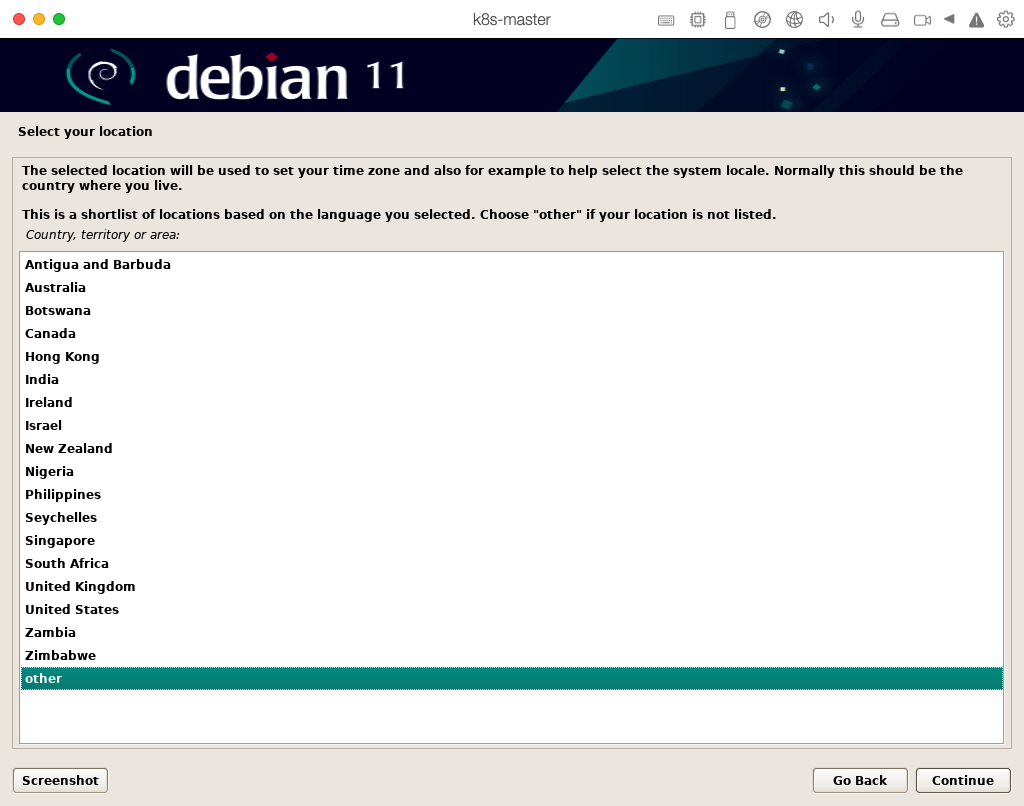
Task: Select India in the list
Action: click(511, 379)
